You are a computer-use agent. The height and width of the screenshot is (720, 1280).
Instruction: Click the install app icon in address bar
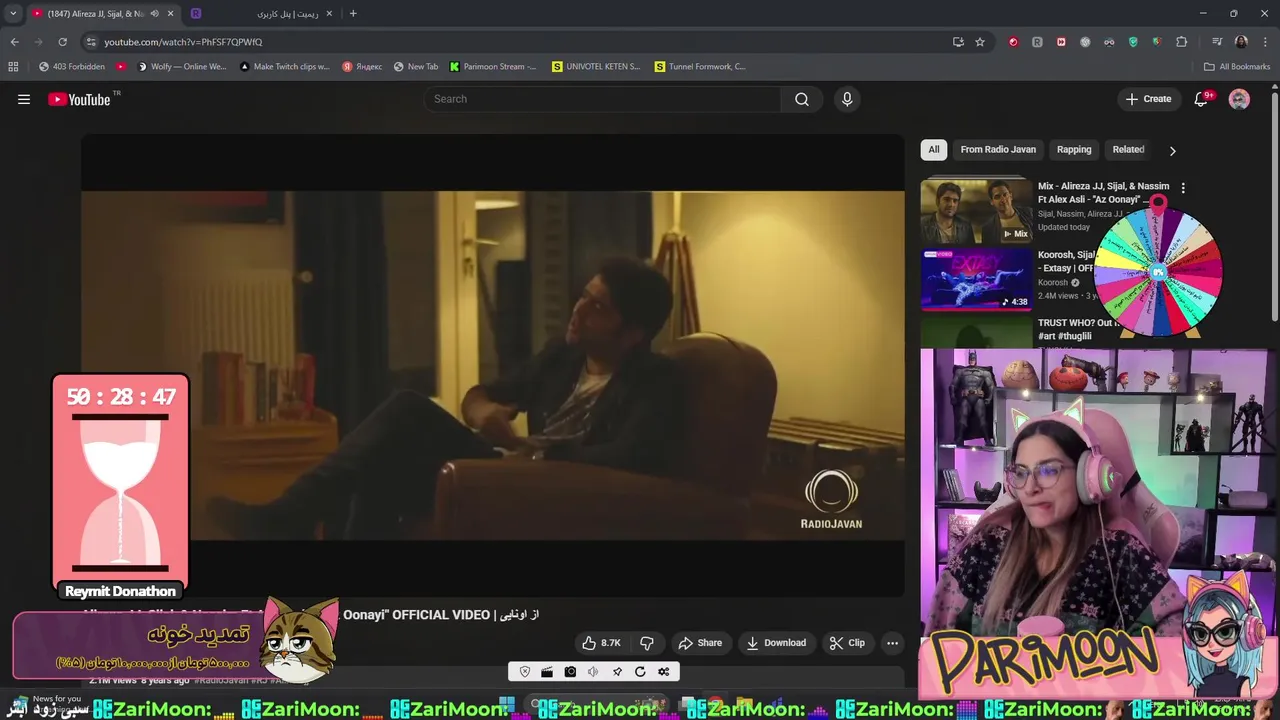click(x=958, y=42)
